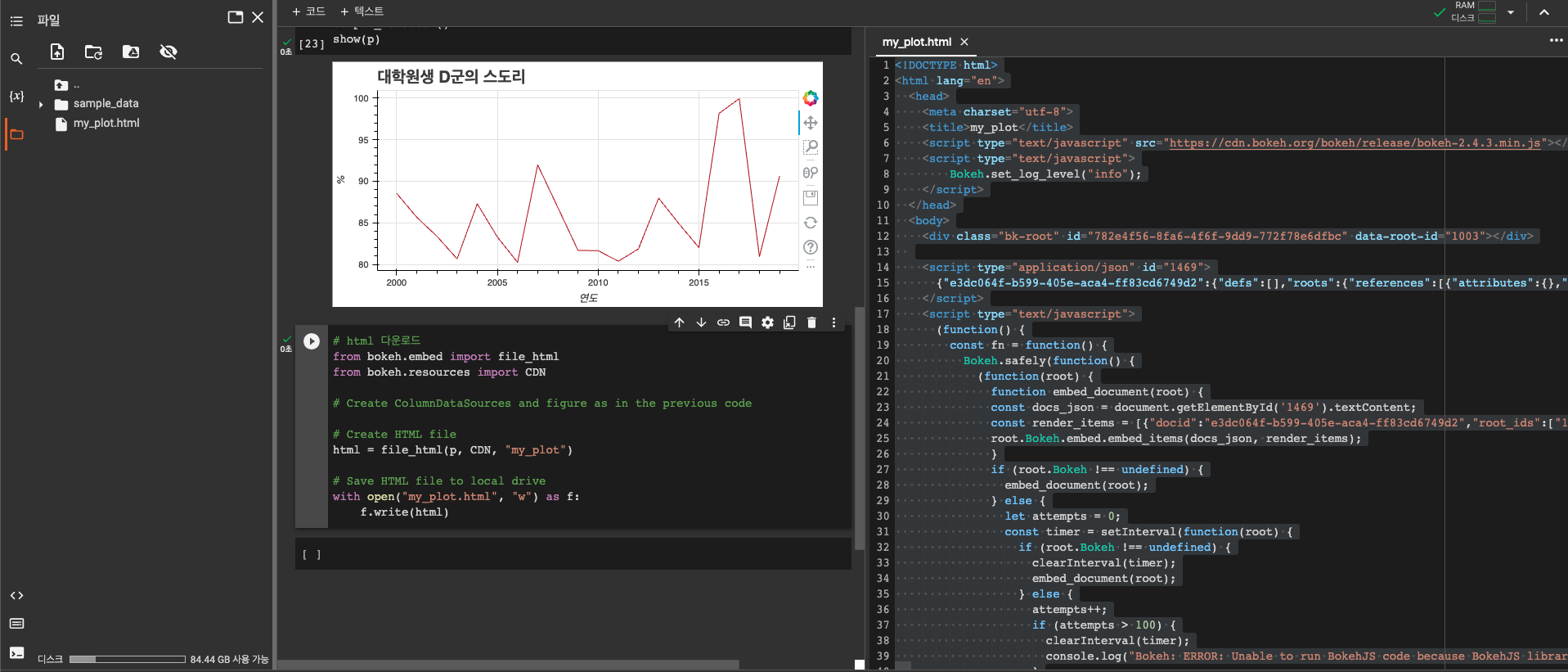This screenshot has height=672, width=1568.
Task: Switch to the my_plot.html tab
Action: tap(916, 42)
